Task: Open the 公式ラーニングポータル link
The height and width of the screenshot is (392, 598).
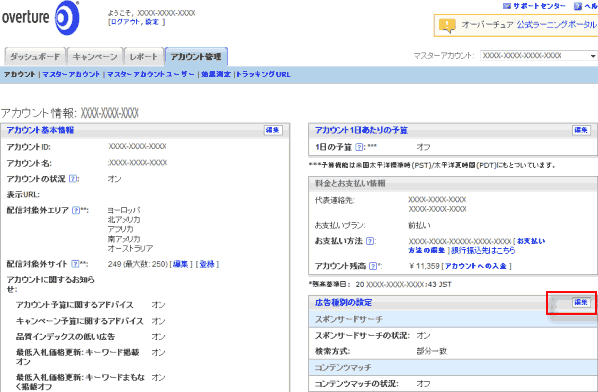Action: (x=556, y=25)
